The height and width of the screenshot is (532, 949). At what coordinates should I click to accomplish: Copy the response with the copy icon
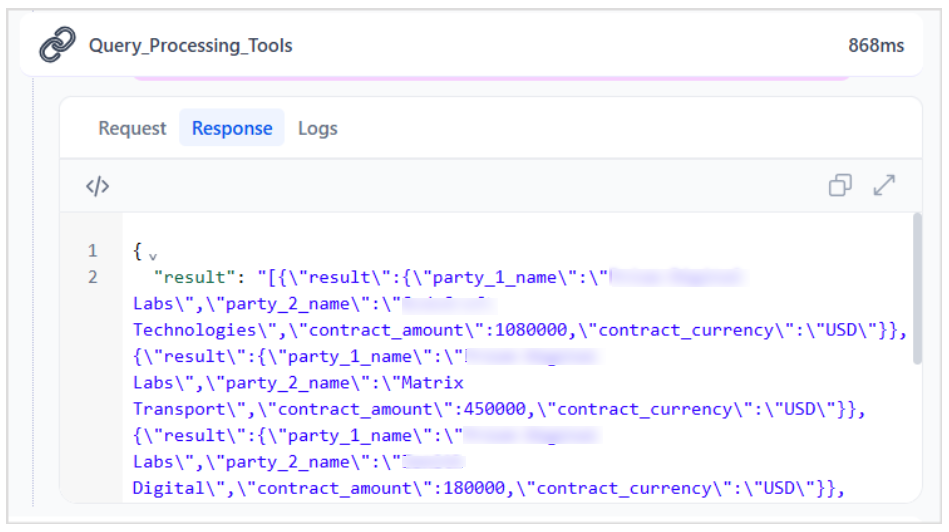(x=840, y=185)
